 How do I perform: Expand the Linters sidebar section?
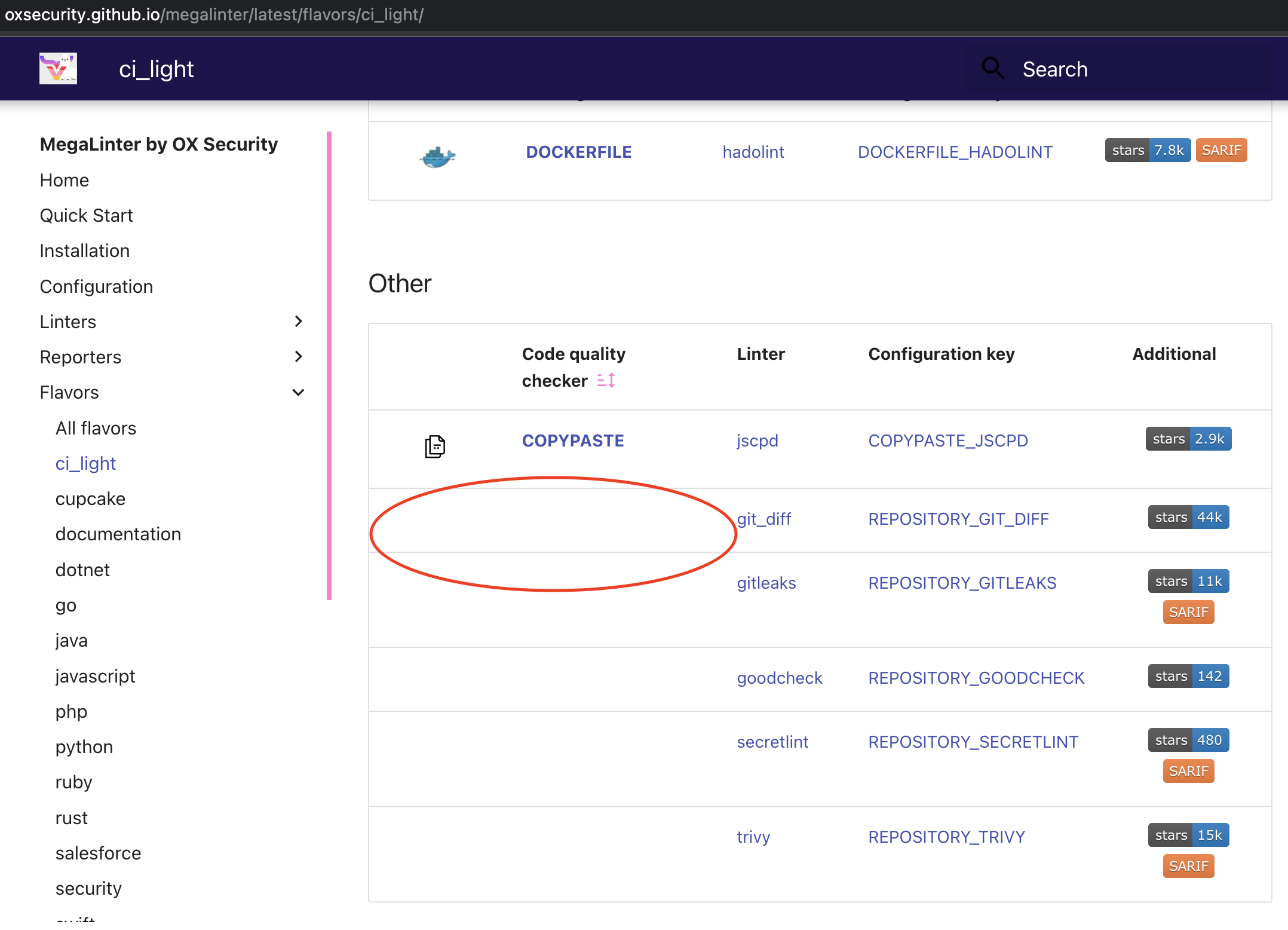tap(299, 321)
